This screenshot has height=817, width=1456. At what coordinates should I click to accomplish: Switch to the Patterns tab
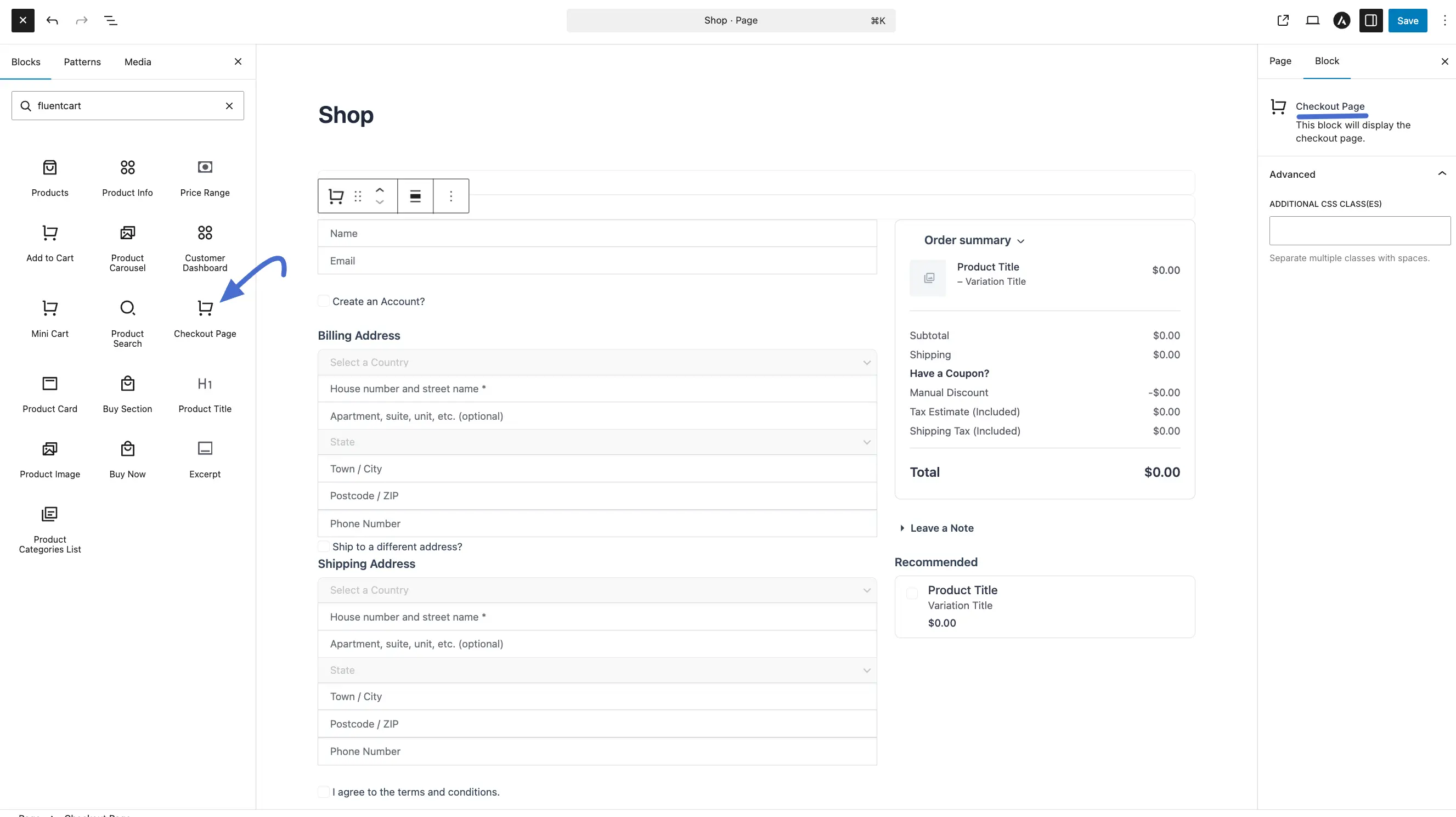tap(82, 61)
